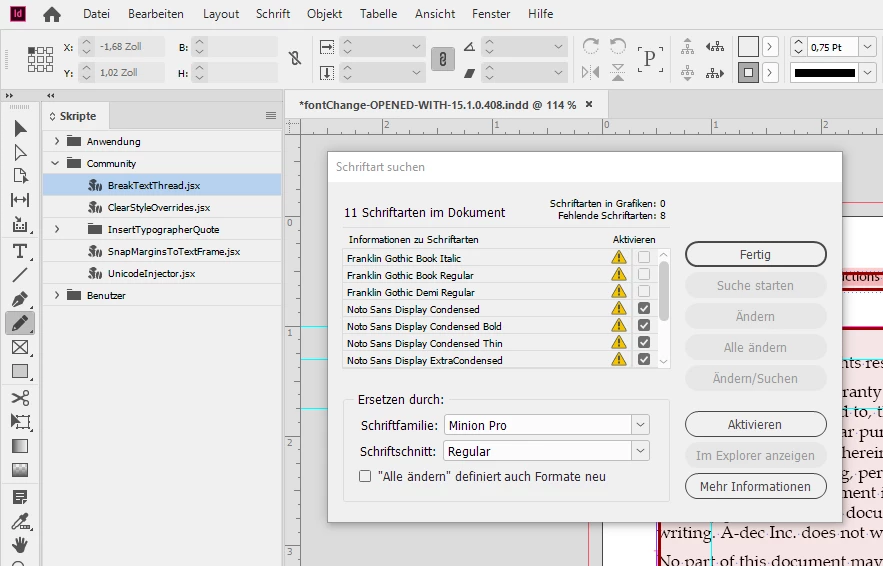Click rotate 90° clockwise icon
This screenshot has height=566, width=883.
pos(590,46)
